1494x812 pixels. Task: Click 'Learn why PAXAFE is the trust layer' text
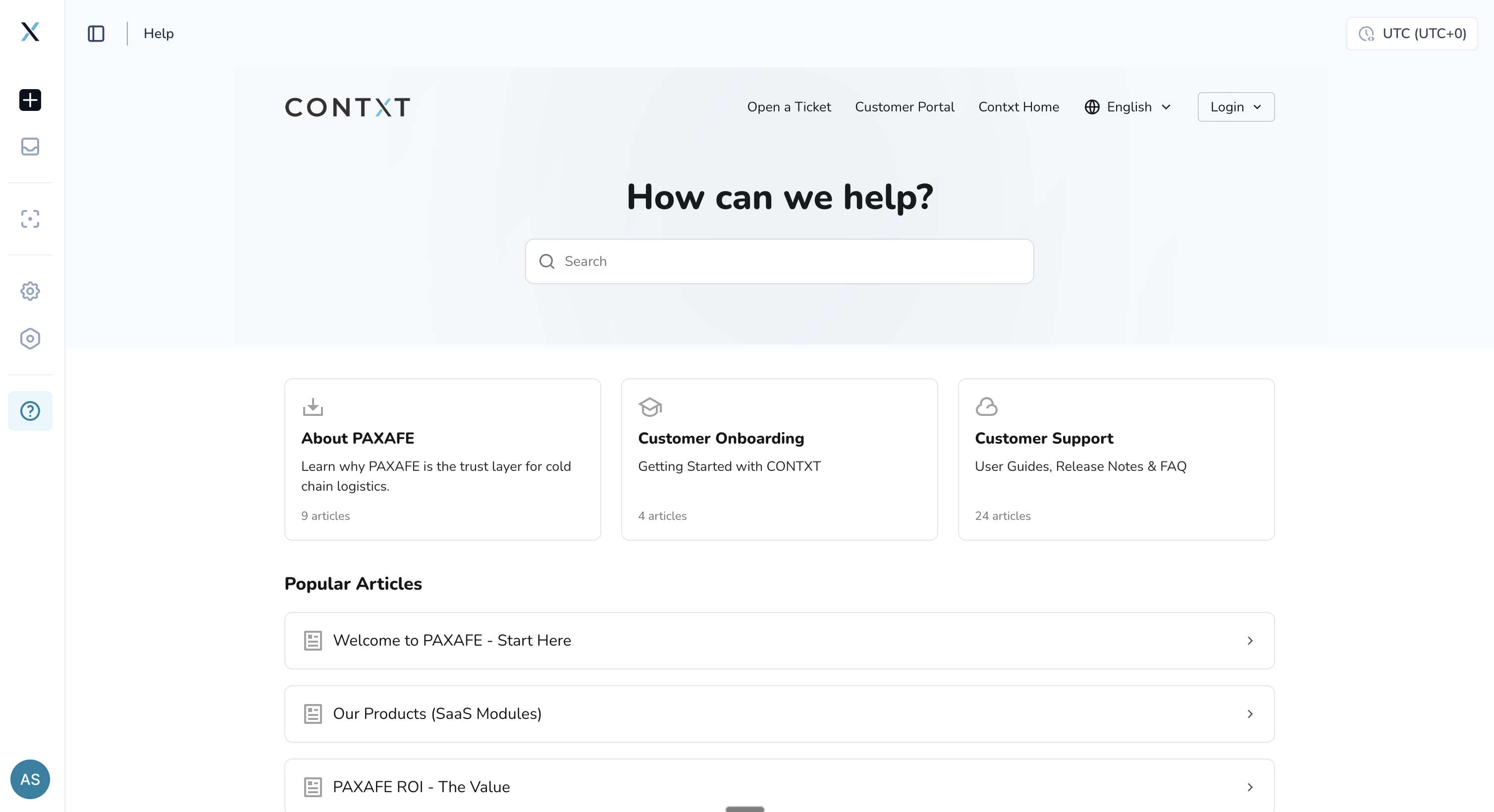436,476
